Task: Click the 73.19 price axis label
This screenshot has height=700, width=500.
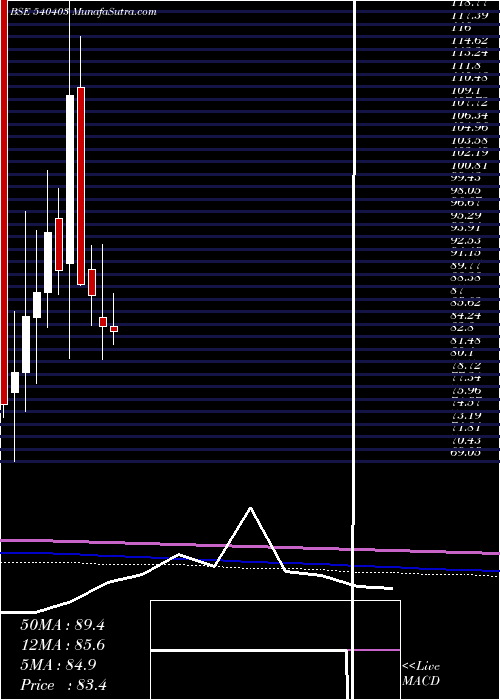Action: [x=466, y=415]
